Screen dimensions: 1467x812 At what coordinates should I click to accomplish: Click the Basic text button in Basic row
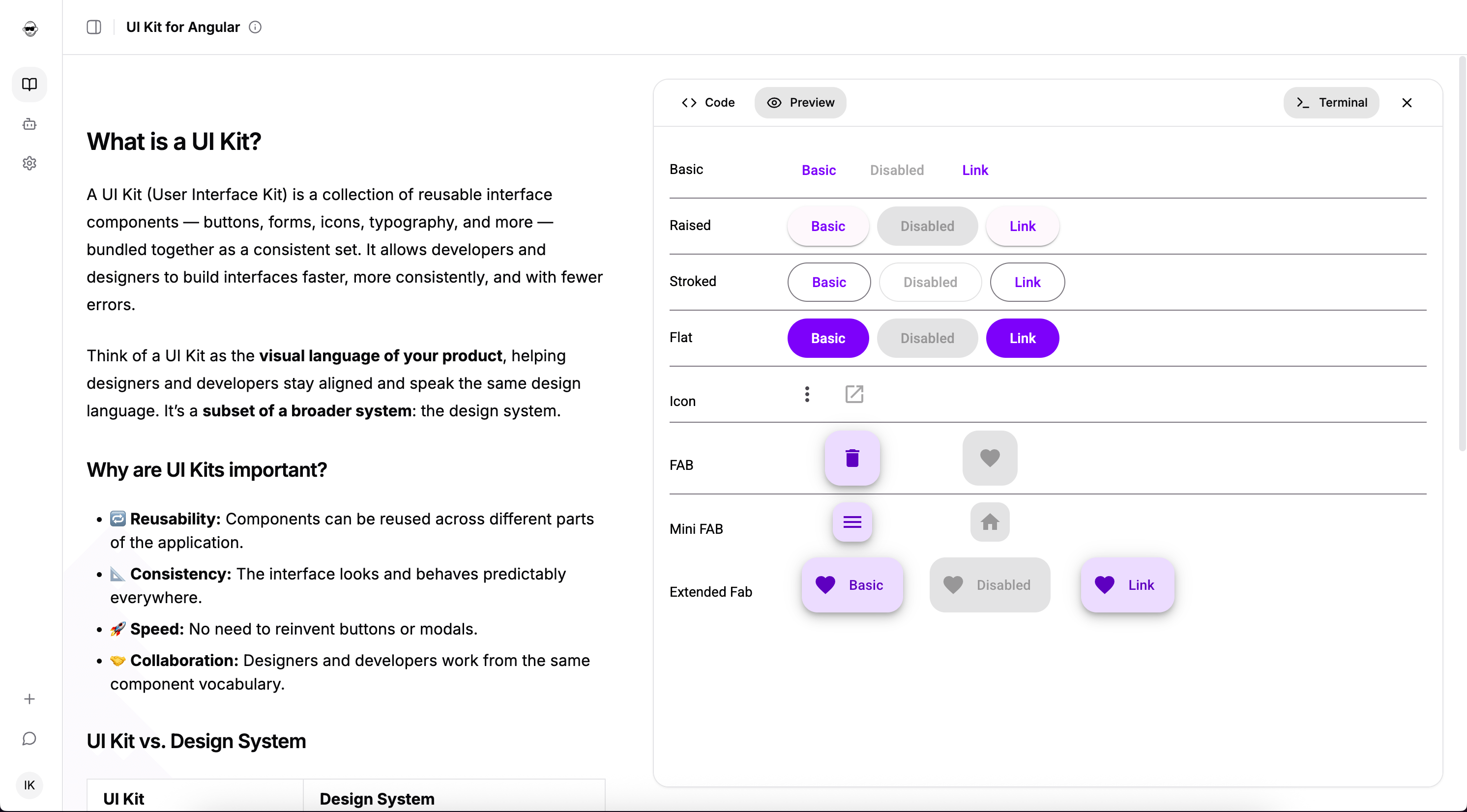click(819, 170)
